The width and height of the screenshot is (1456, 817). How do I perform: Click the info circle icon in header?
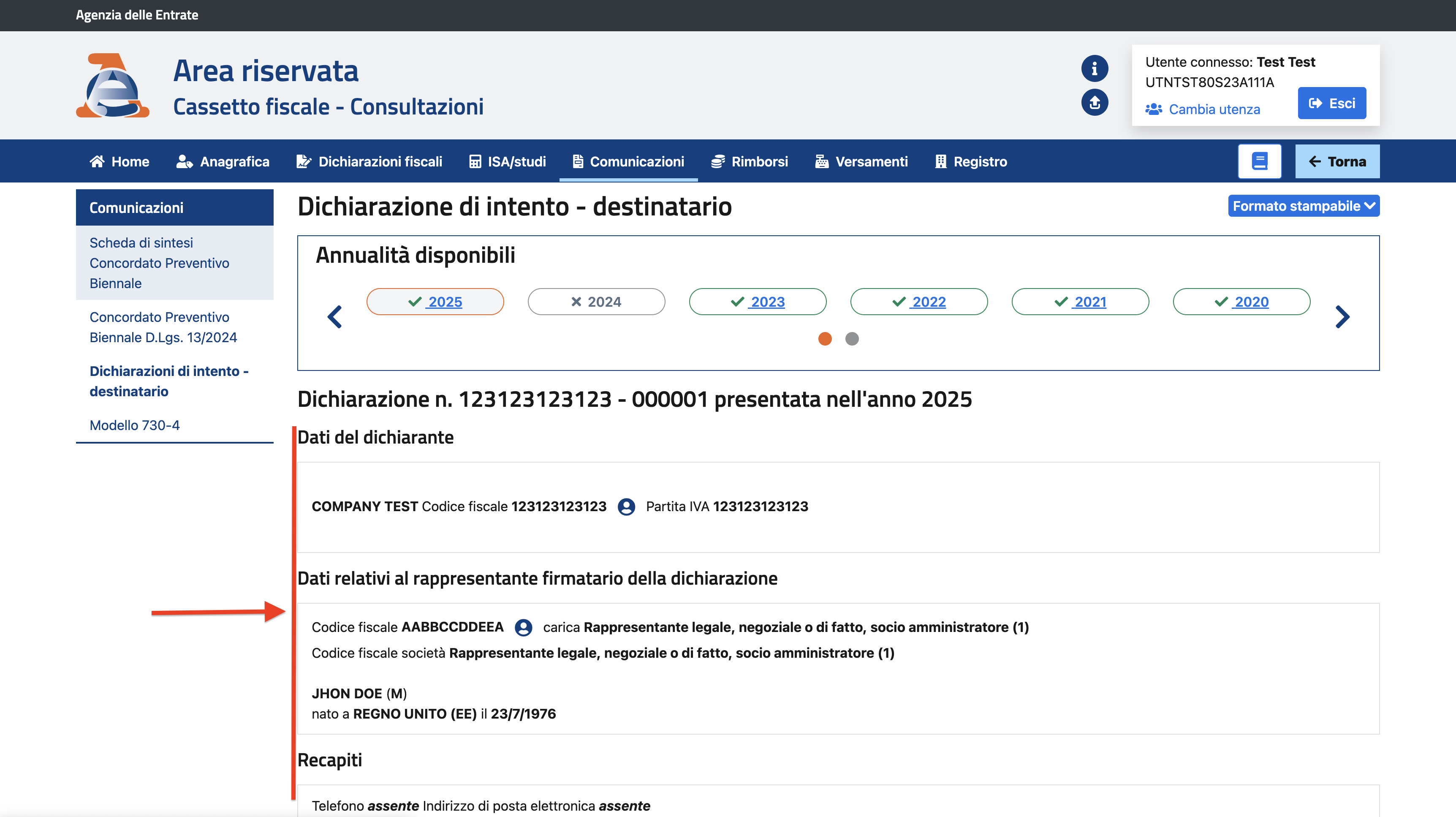[1094, 68]
